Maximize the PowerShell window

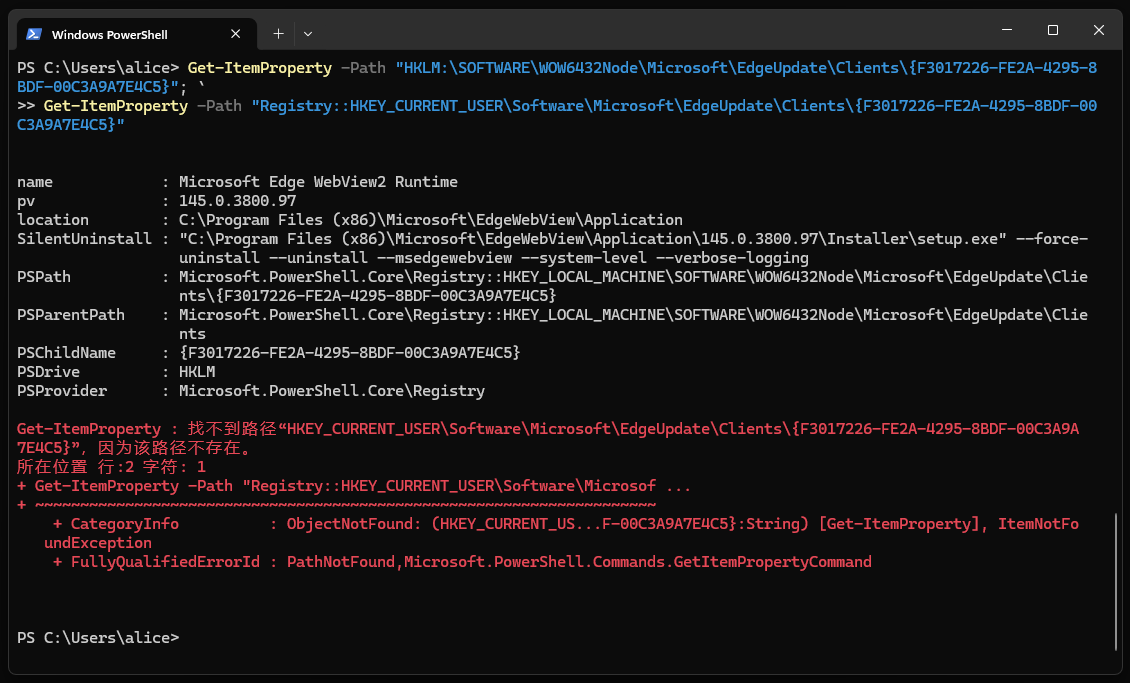pos(1053,30)
